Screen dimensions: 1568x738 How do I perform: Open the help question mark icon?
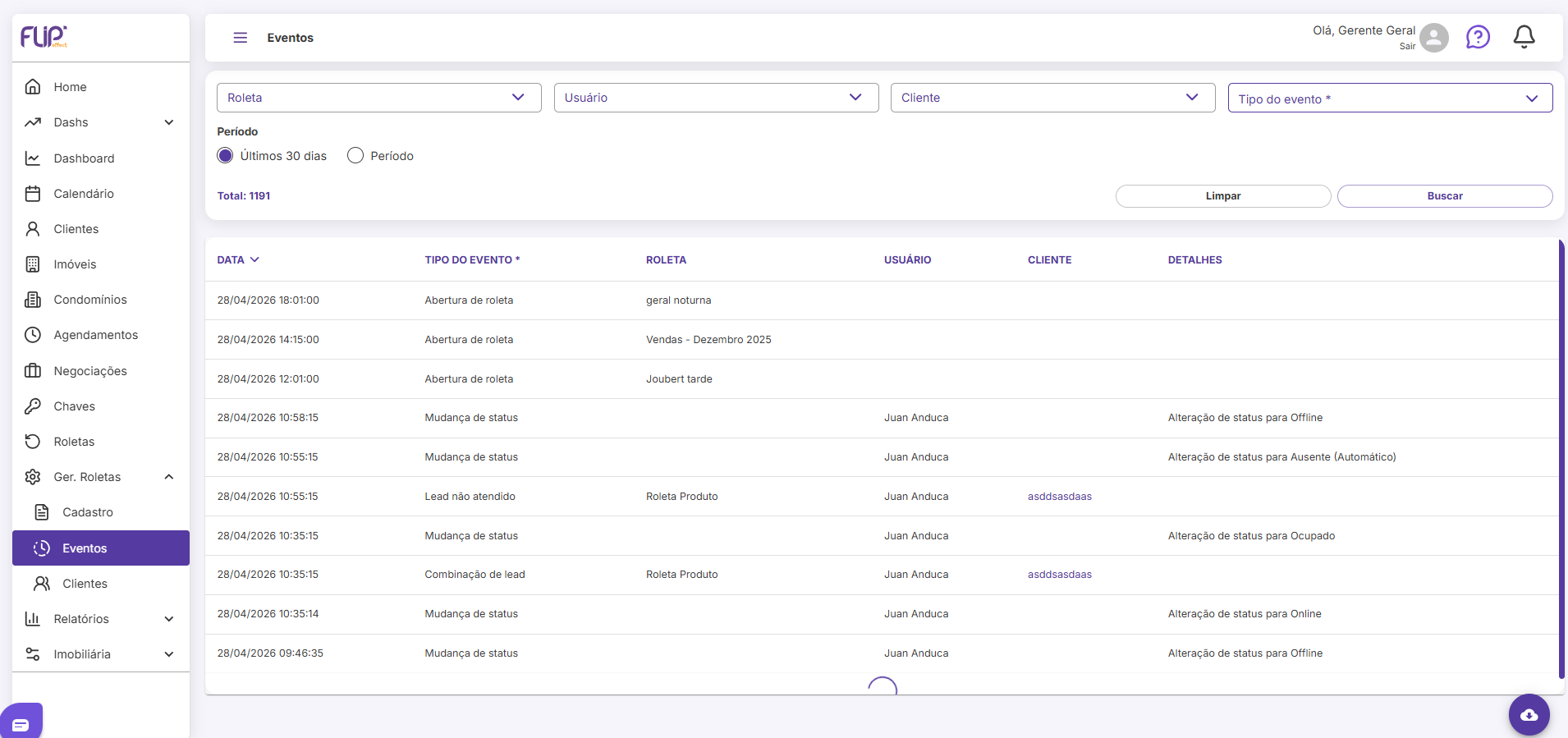coord(1478,37)
